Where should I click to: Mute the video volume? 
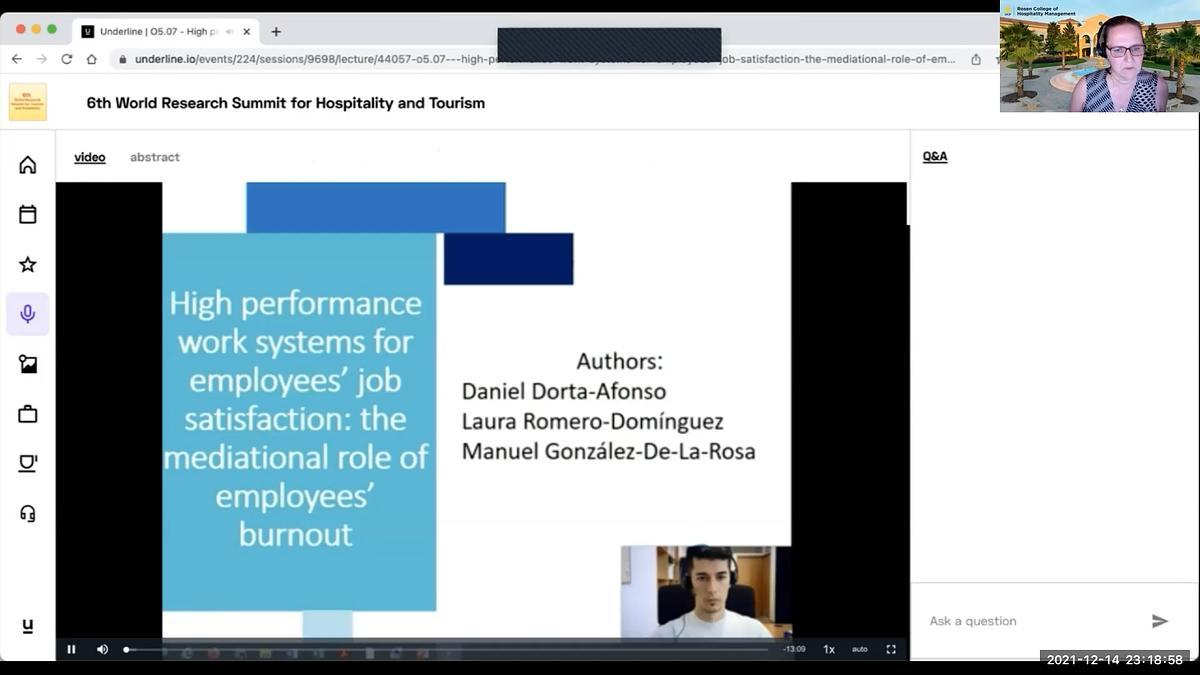point(102,649)
